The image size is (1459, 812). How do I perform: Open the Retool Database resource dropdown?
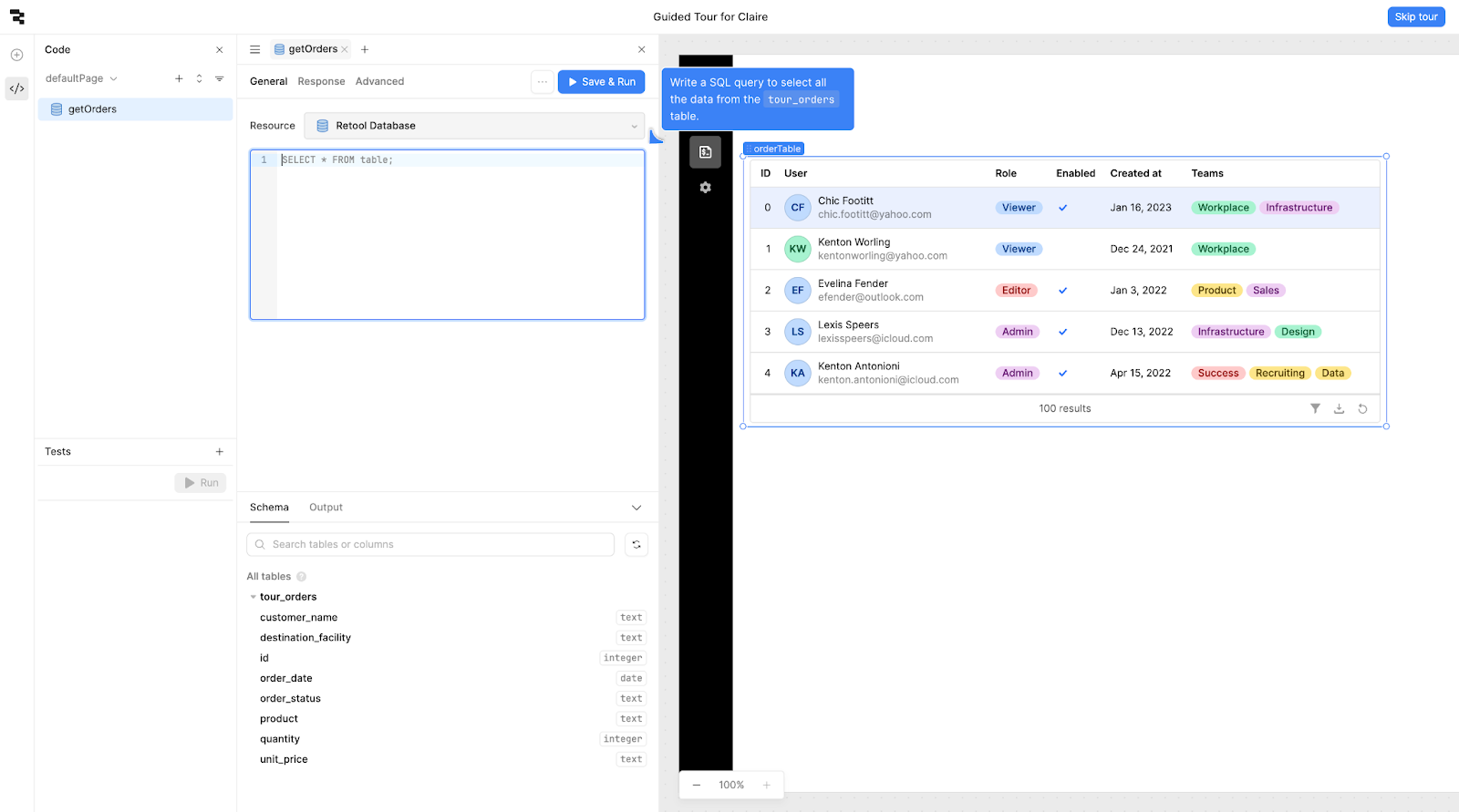pos(474,126)
